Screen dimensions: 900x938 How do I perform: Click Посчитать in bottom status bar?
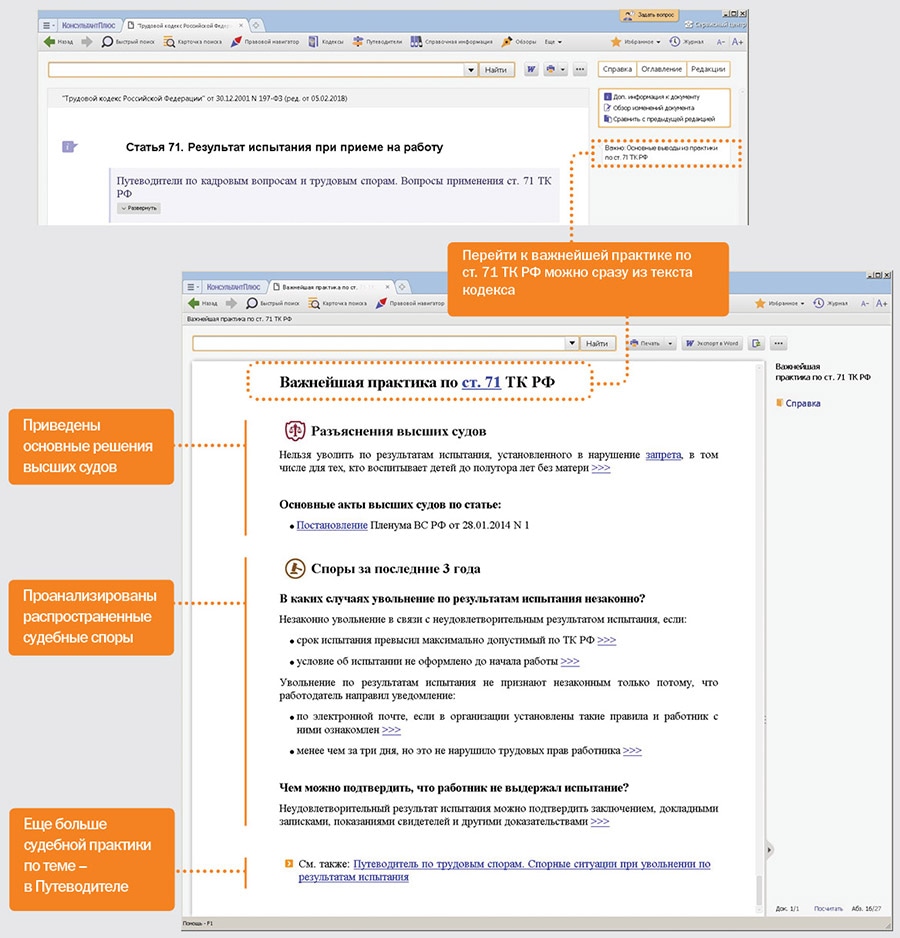828,908
